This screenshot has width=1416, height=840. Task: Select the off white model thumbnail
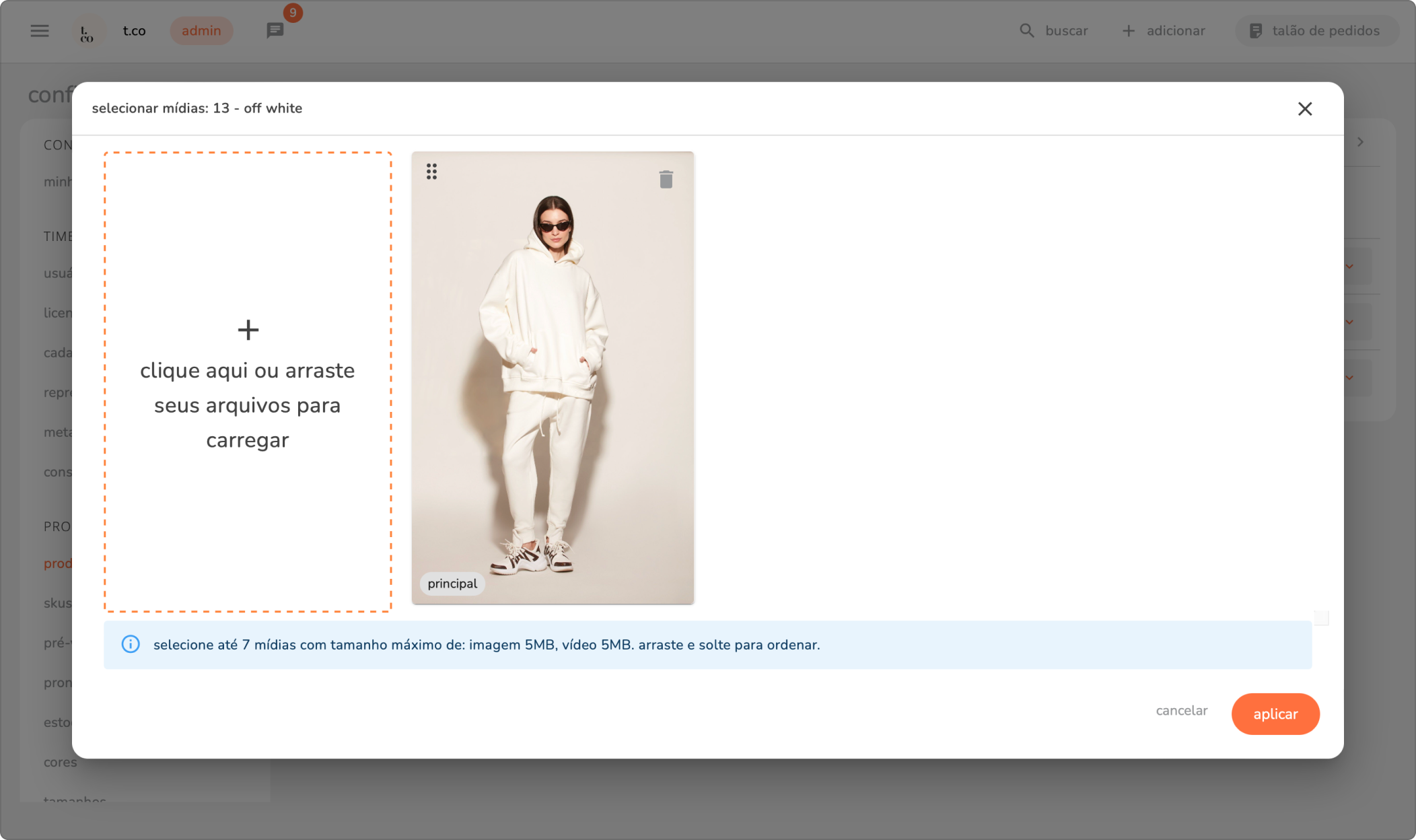click(x=552, y=377)
